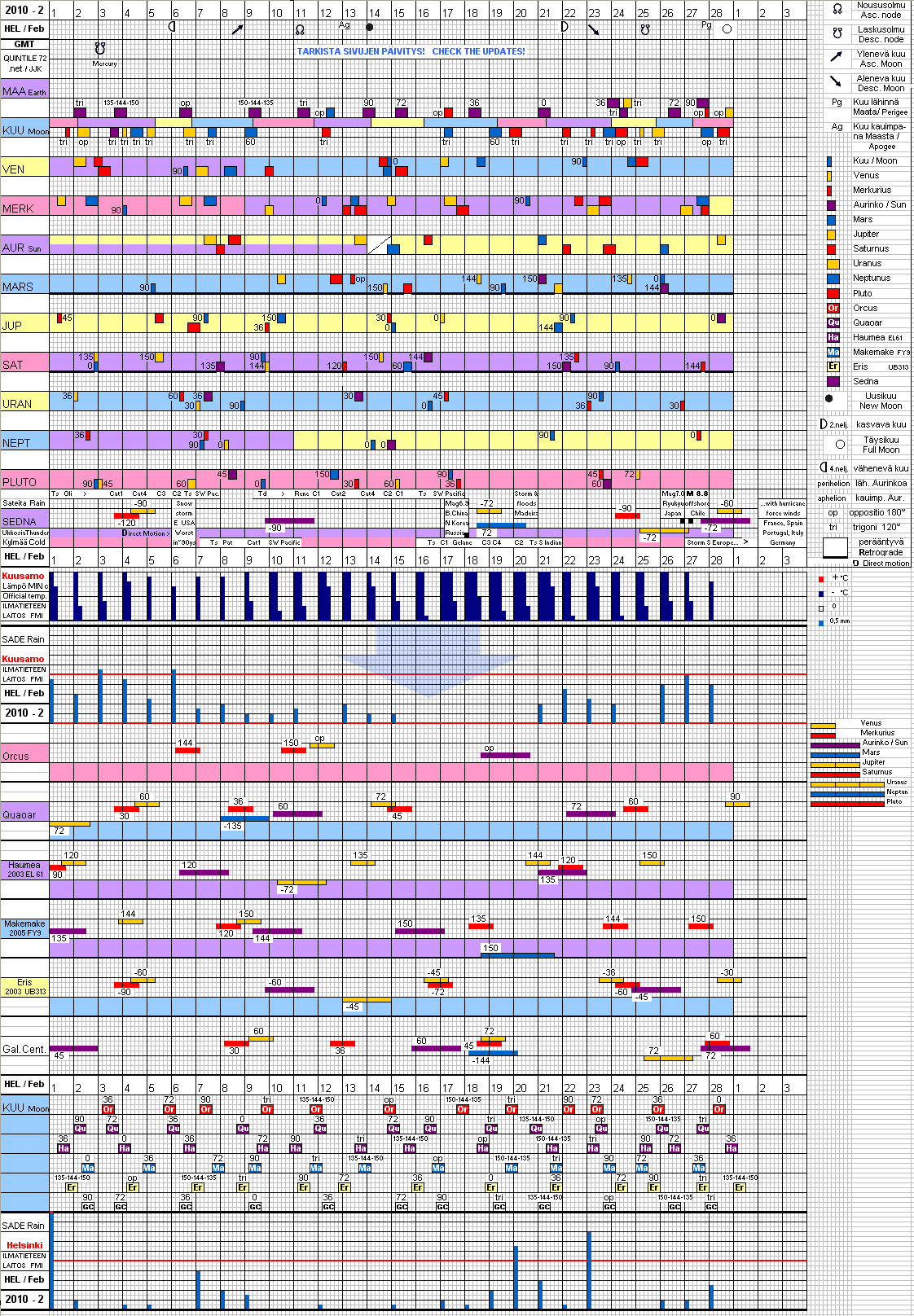The image size is (914, 1316).
Task: Click the purple Sedna color swatch in legend
Action: point(833,381)
